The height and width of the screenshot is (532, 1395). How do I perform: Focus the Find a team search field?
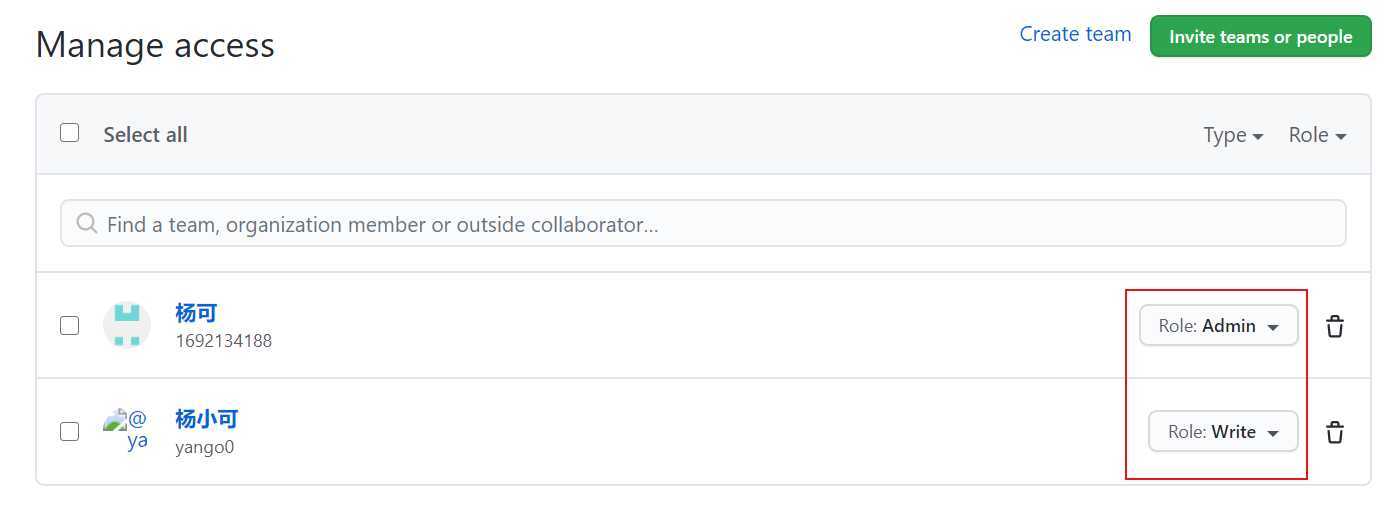click(703, 223)
